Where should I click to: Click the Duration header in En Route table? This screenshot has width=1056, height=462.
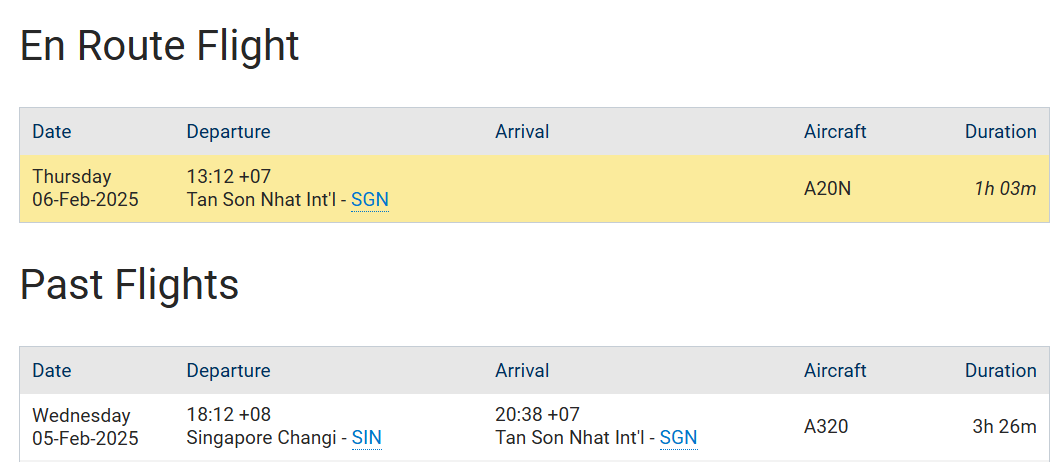1000,131
